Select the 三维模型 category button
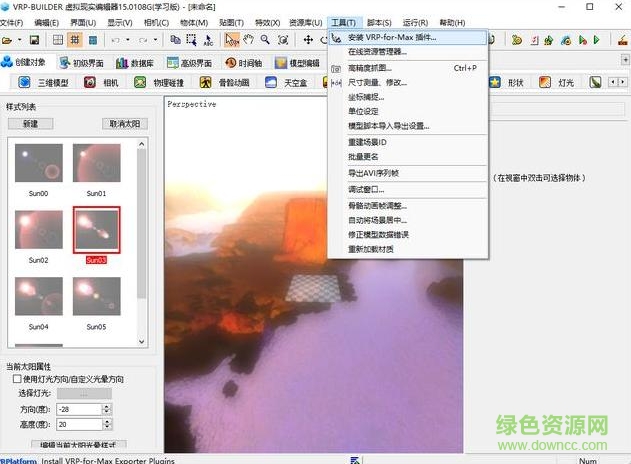Image resolution: width=631 pixels, height=464 pixels. (x=43, y=82)
